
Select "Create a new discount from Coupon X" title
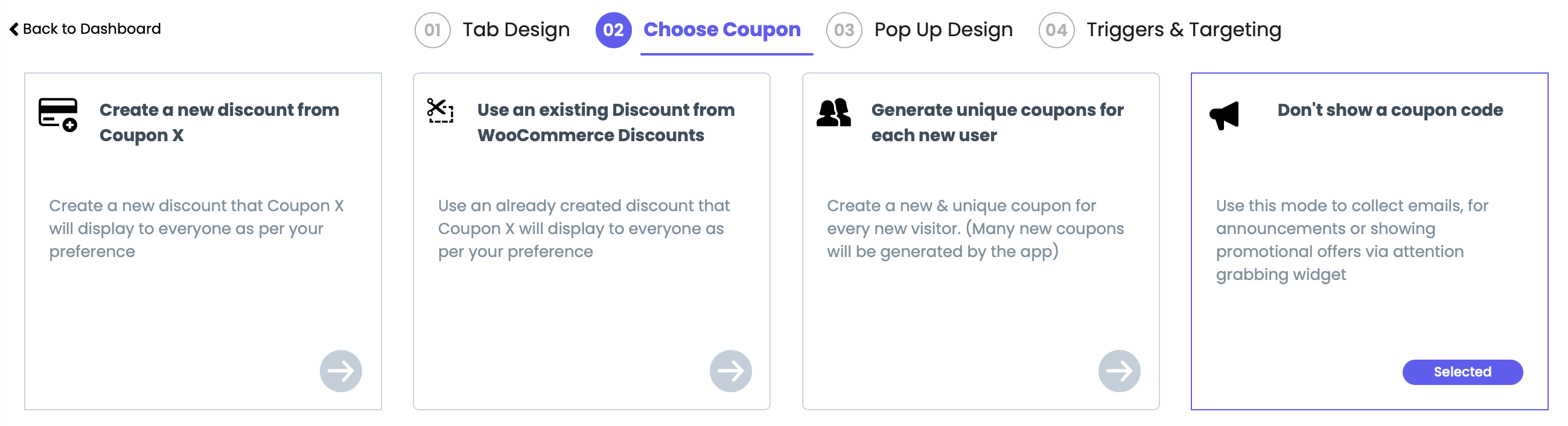pos(219,122)
